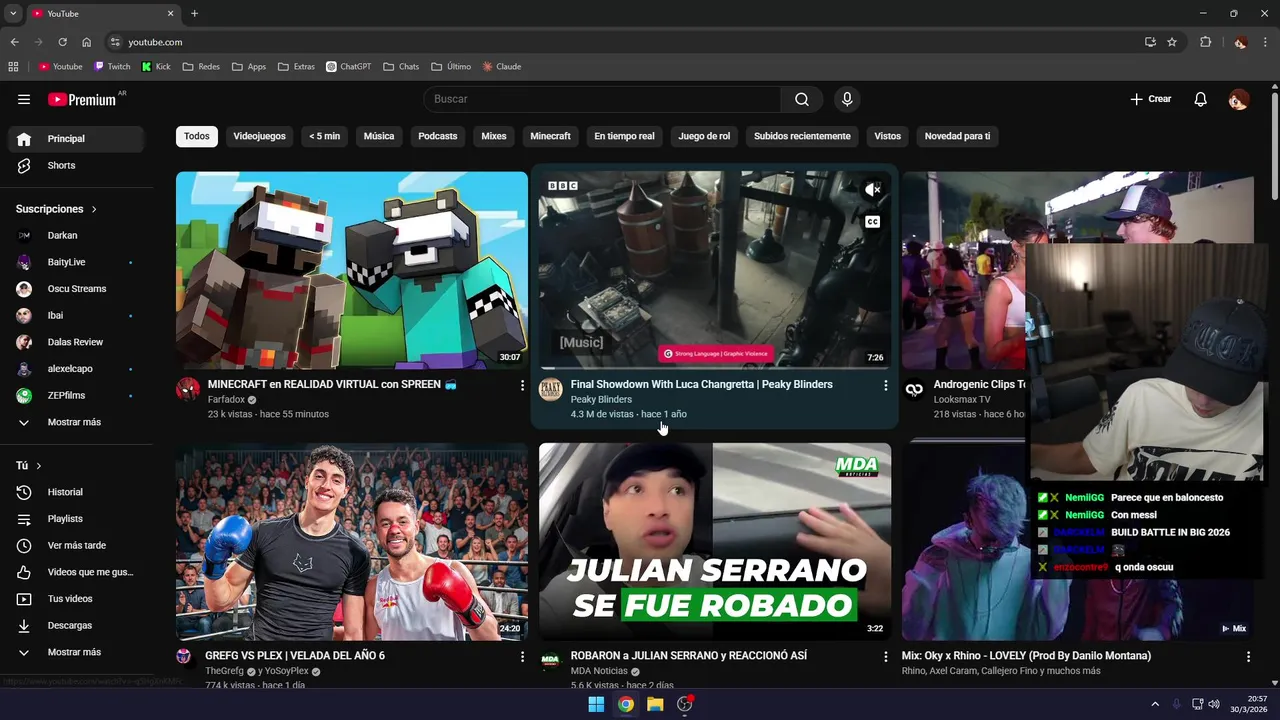Open Twitch bookmark in bookmarks bar
The height and width of the screenshot is (720, 1280).
(112, 67)
